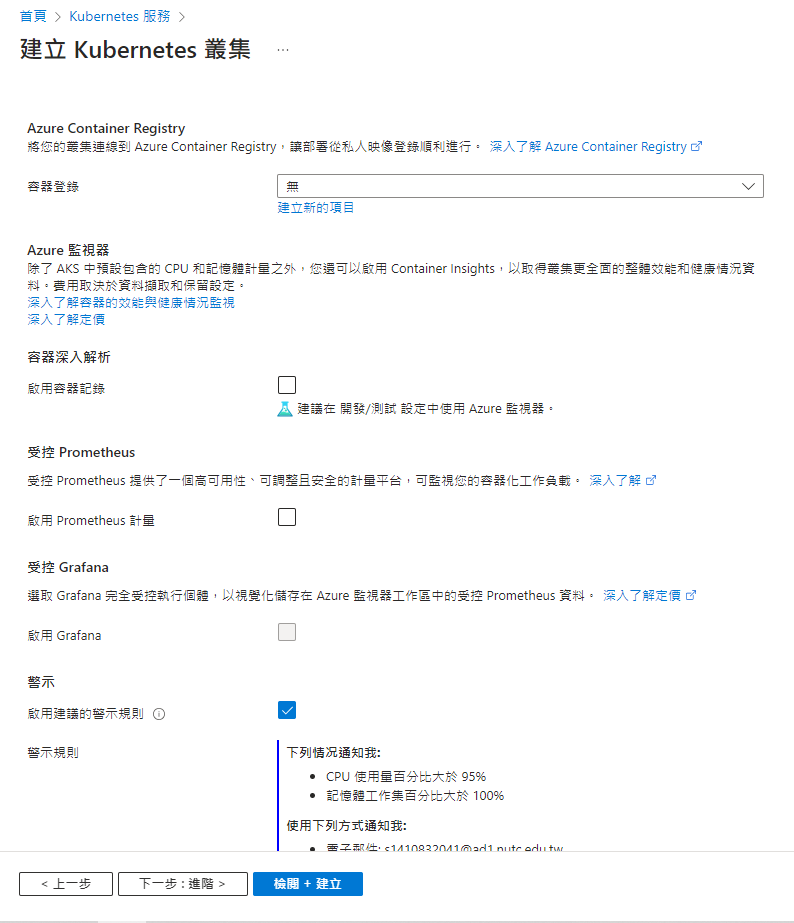
Task: Click the 檢閱 + 建立 button
Action: click(308, 884)
